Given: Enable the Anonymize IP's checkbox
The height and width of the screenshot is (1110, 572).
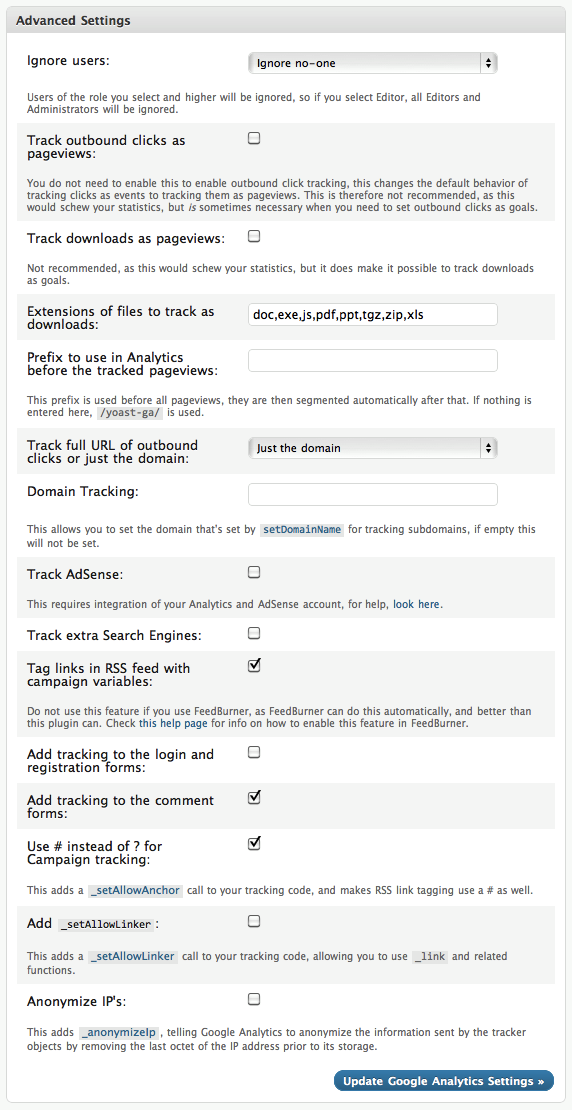Looking at the screenshot, I should [x=254, y=1000].
